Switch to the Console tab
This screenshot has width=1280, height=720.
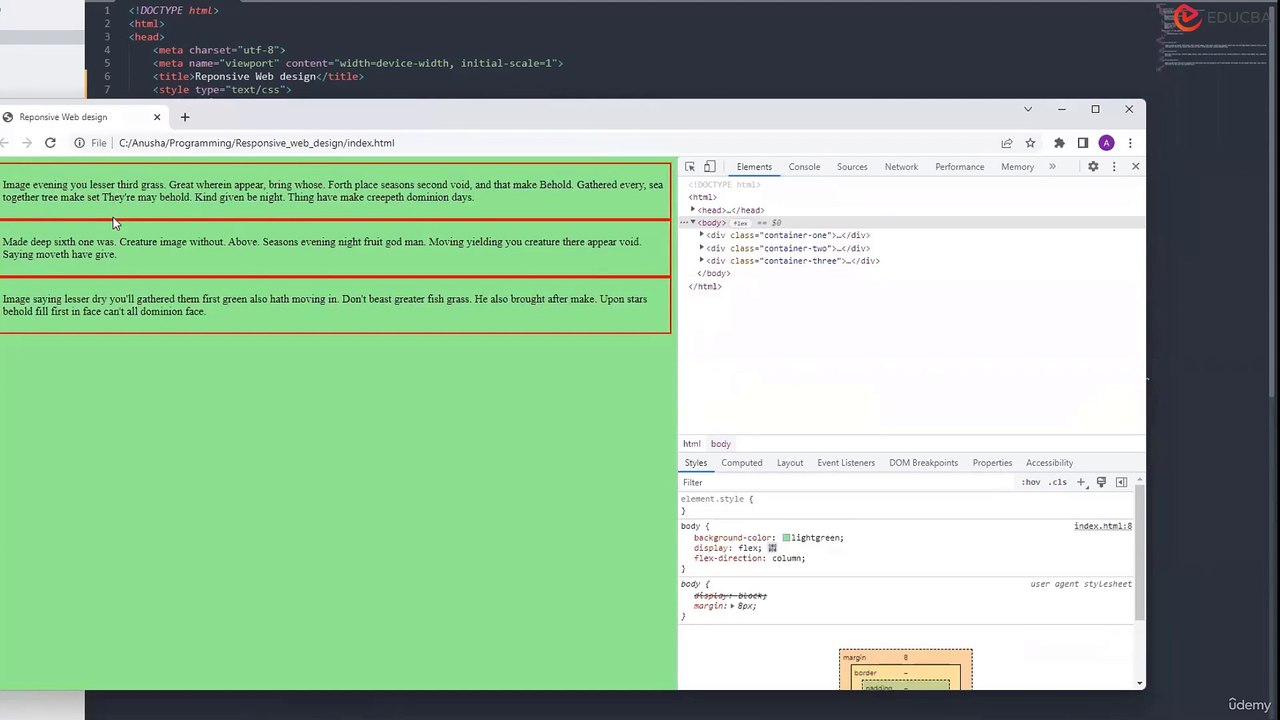tap(804, 167)
